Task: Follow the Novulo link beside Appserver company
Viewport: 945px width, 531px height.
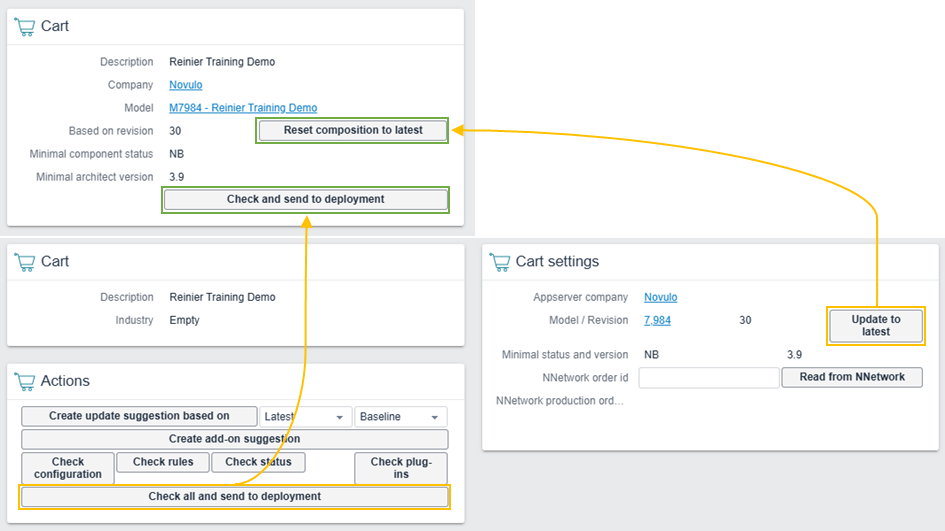Action: click(x=660, y=297)
